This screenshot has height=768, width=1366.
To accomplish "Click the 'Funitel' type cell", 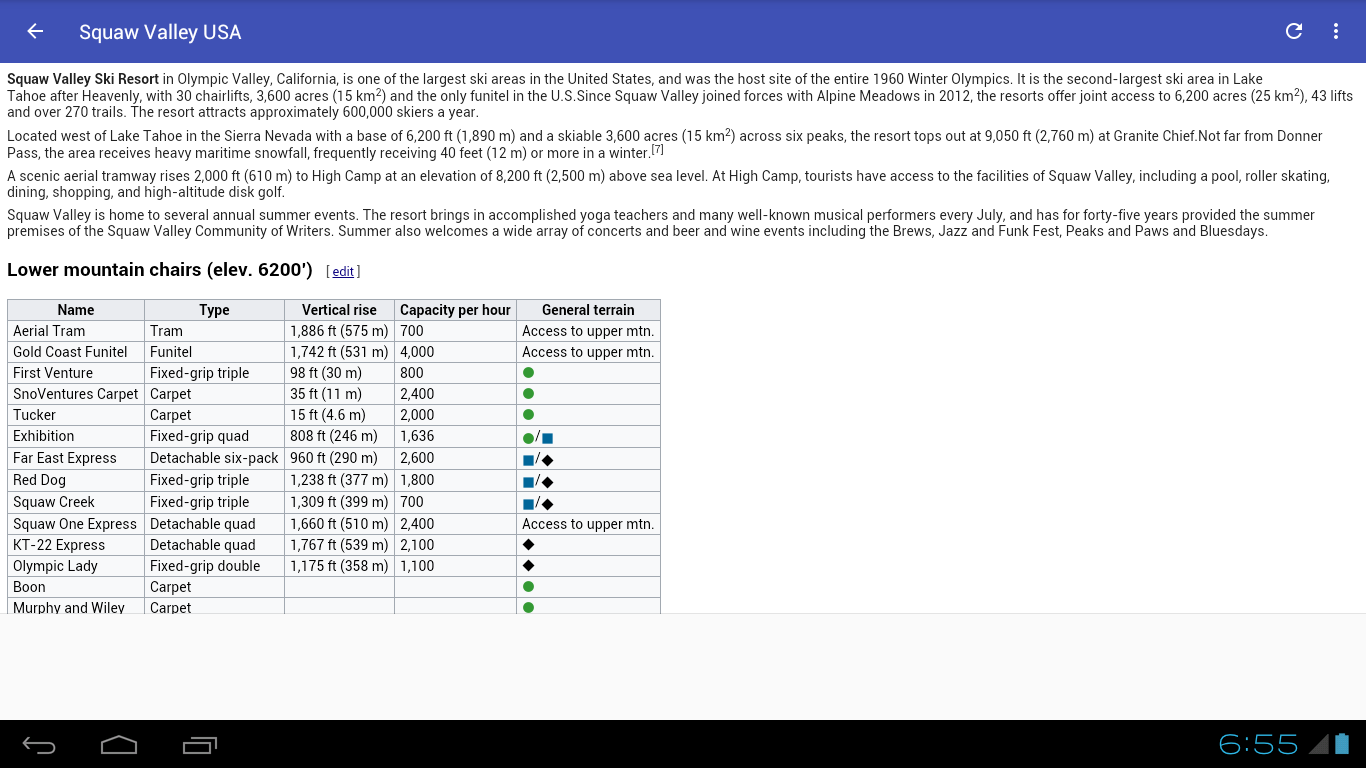I will [x=214, y=352].
